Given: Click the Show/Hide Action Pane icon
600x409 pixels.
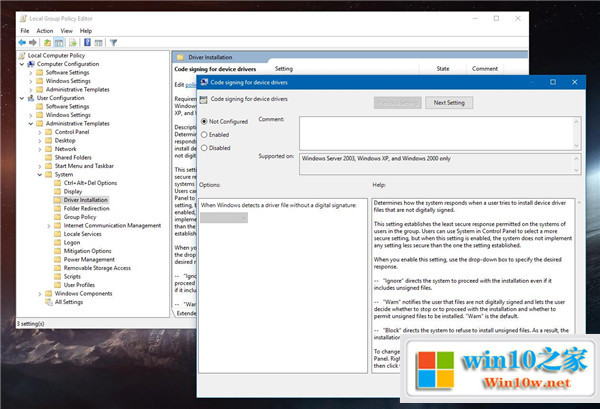Looking at the screenshot, I should pos(98,42).
